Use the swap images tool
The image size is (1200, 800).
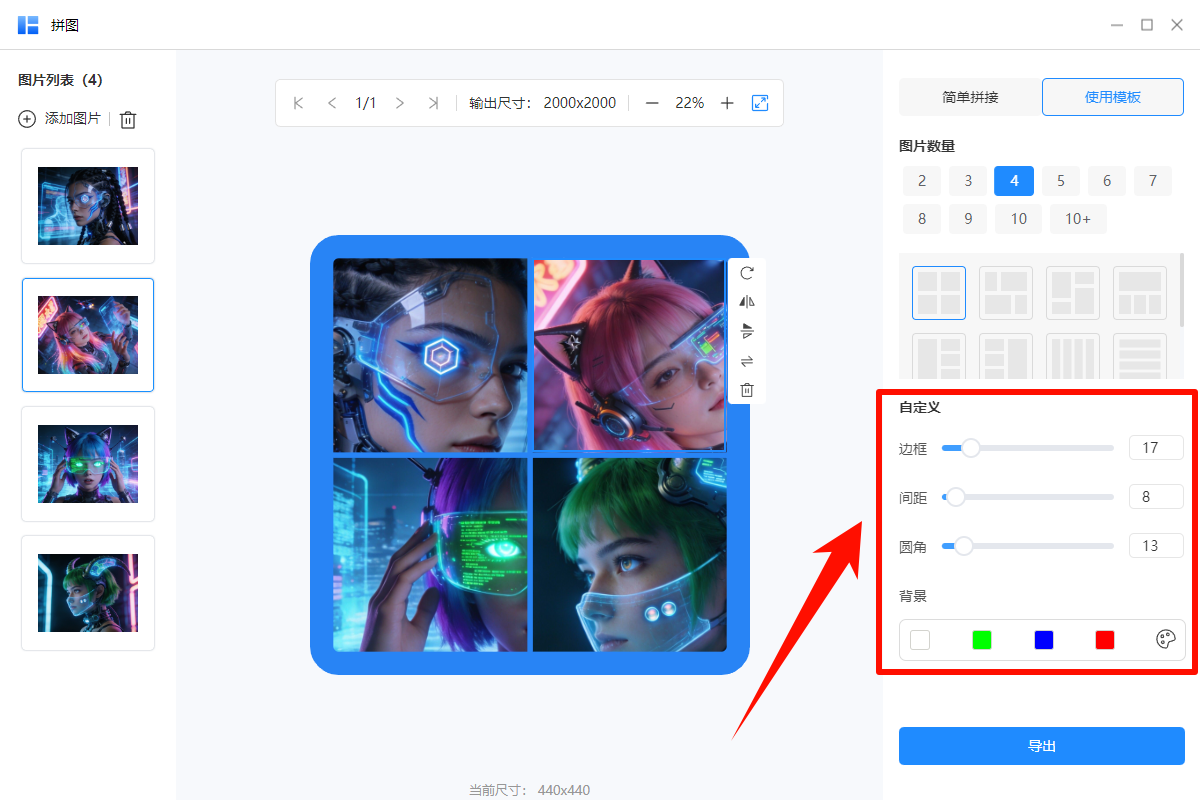coord(746,360)
